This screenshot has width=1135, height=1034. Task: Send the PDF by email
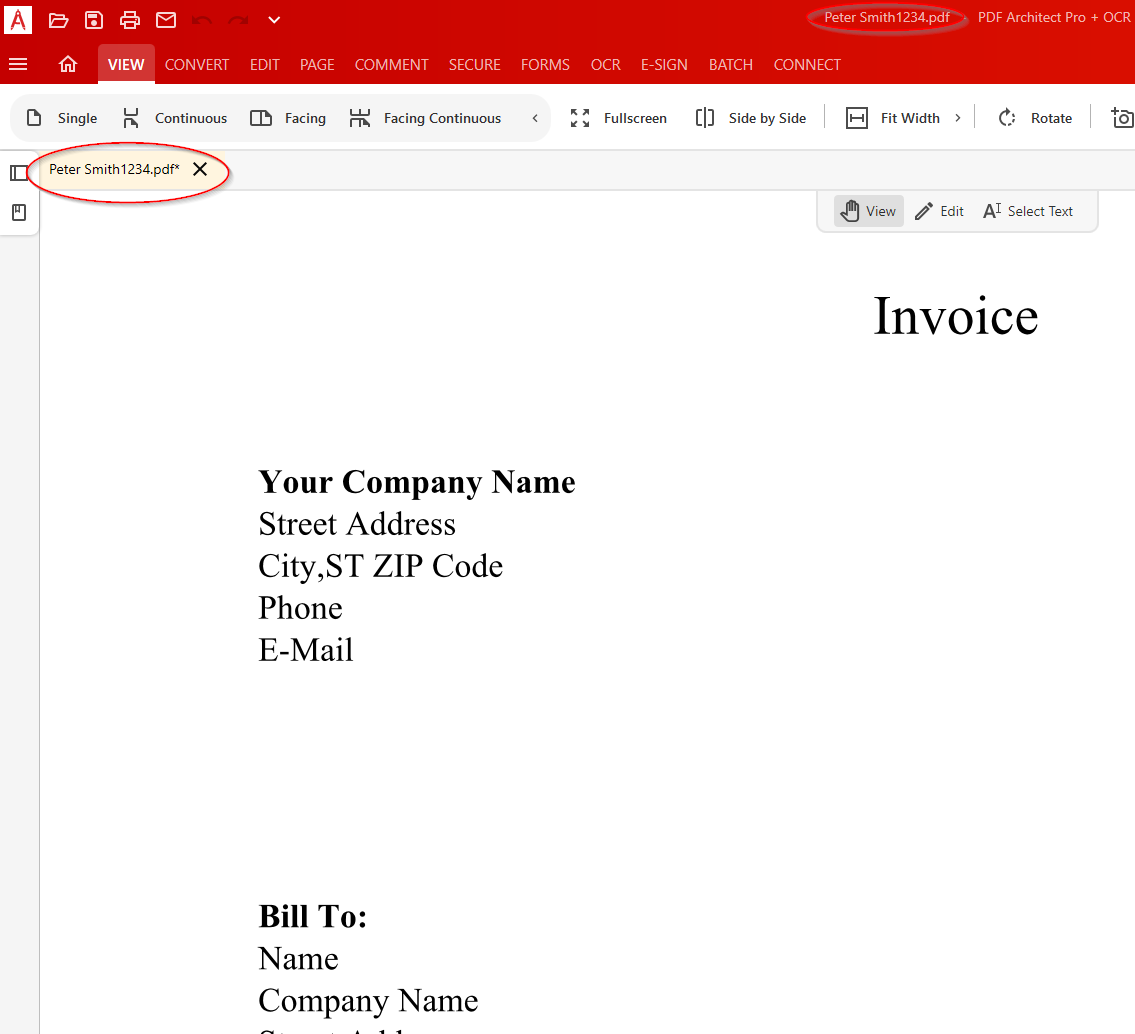click(x=165, y=19)
